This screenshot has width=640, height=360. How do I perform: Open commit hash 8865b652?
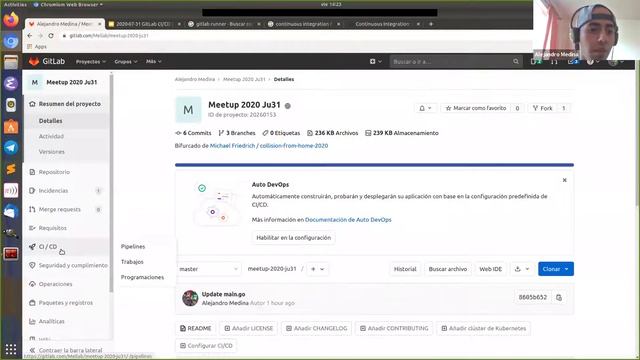[x=532, y=298]
